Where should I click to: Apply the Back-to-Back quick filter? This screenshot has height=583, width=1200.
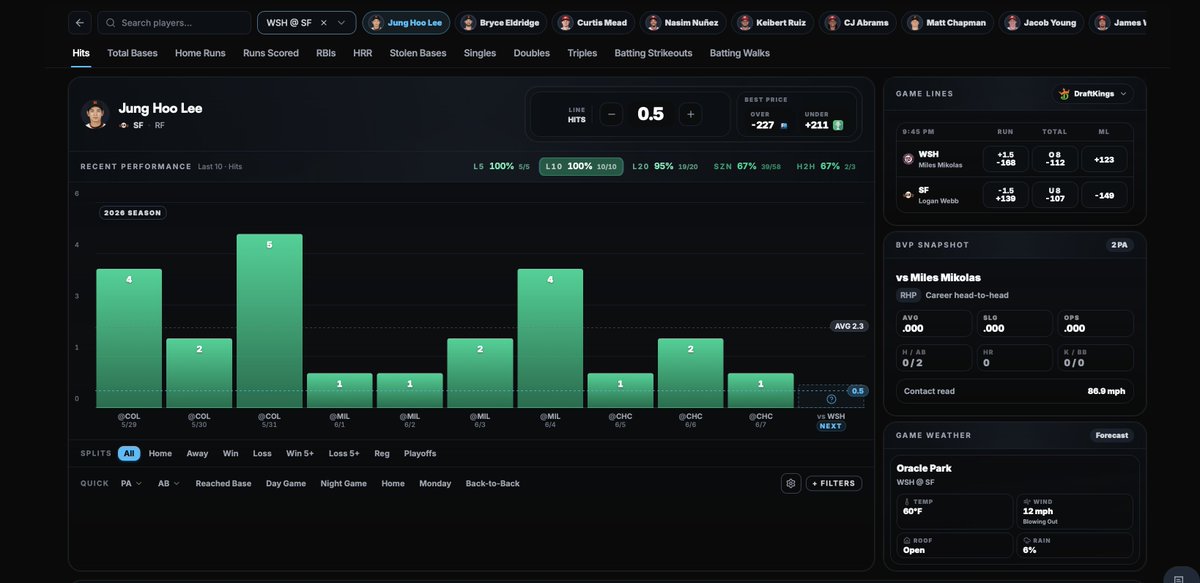point(492,483)
